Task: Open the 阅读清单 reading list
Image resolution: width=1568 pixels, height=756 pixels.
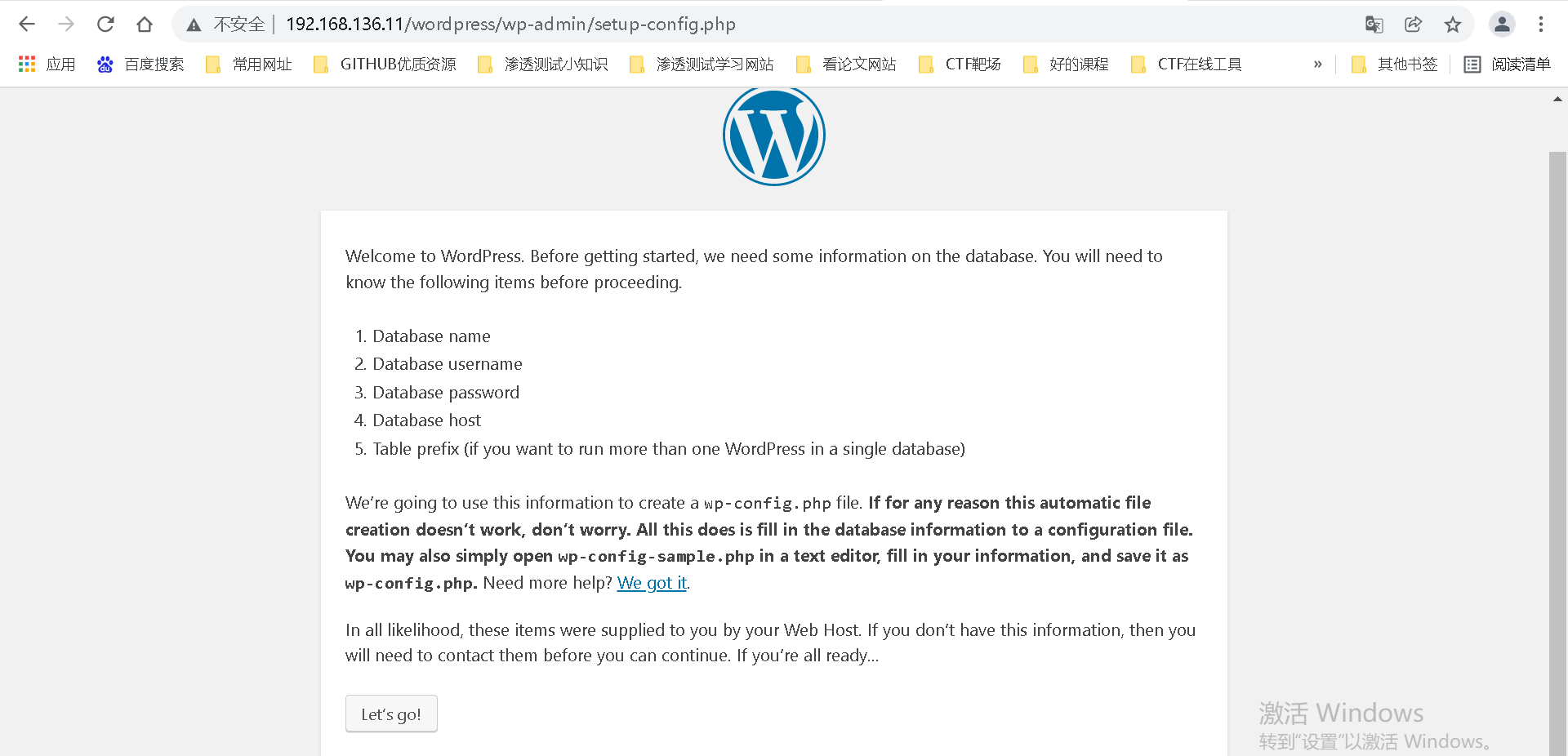Action: coord(1507,64)
